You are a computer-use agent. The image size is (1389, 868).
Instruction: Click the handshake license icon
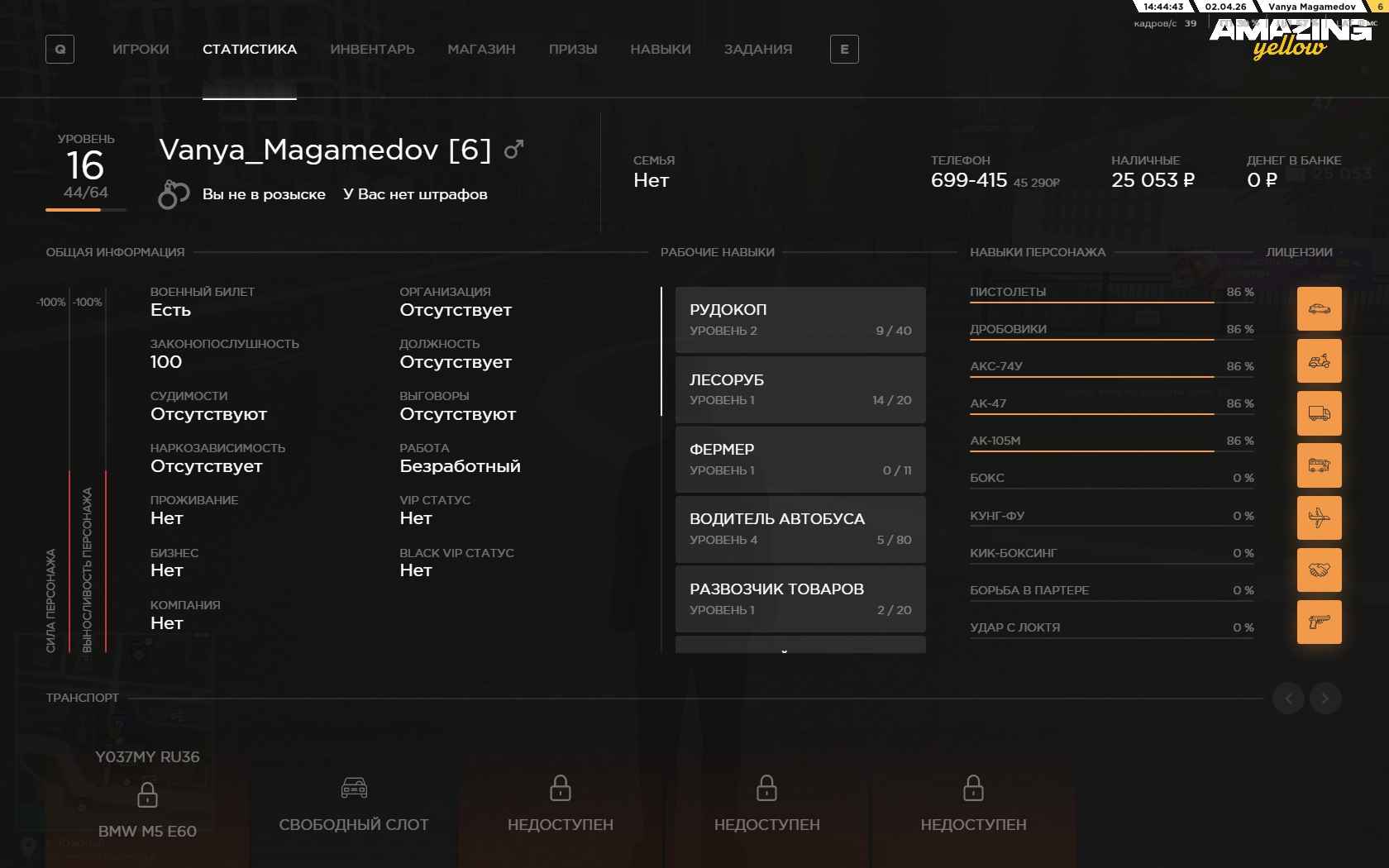(x=1319, y=570)
